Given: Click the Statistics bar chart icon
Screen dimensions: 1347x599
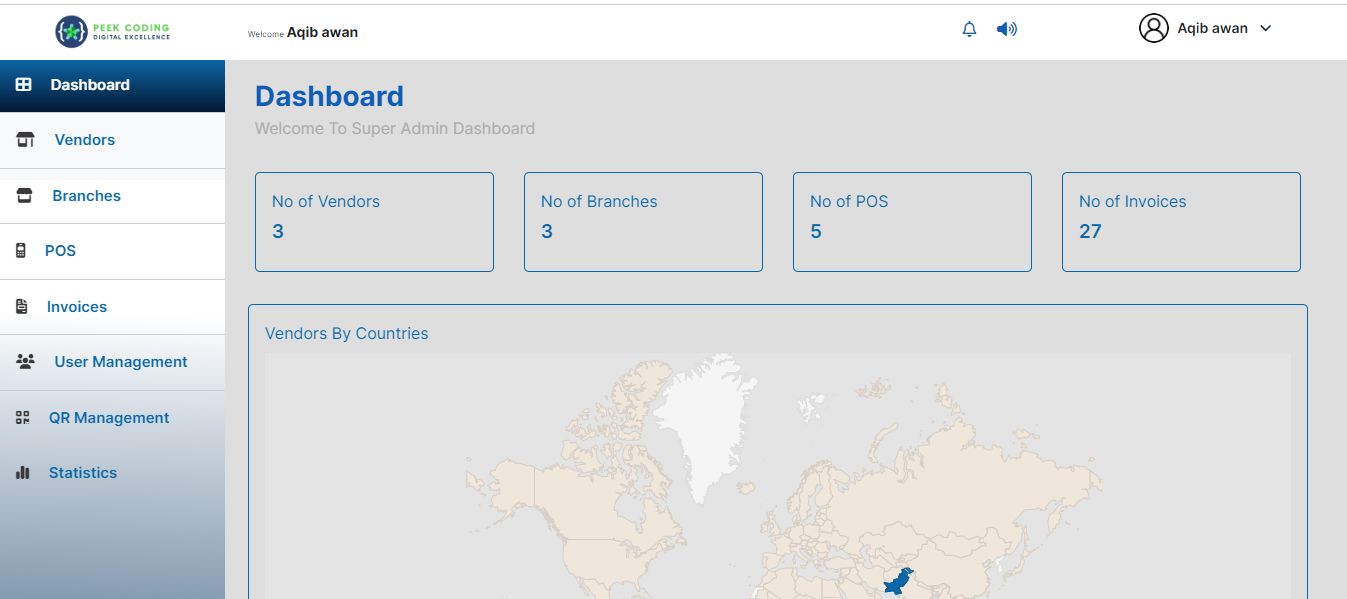Looking at the screenshot, I should point(23,473).
